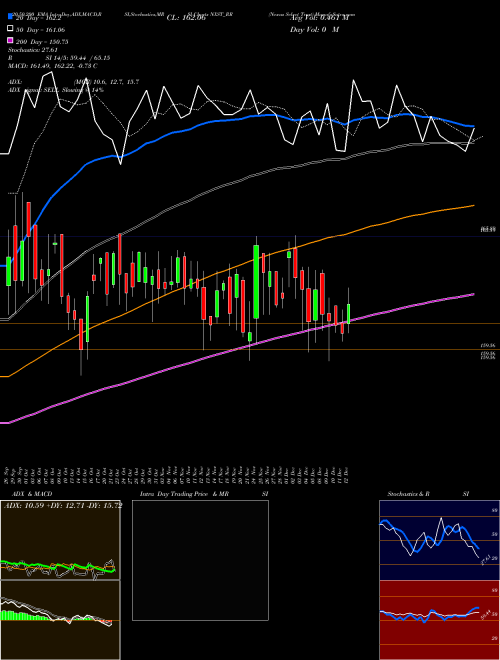Click the 'SI 14/5: 59.44 / 65.15' readout
The image size is (500, 660).
click(78, 58)
